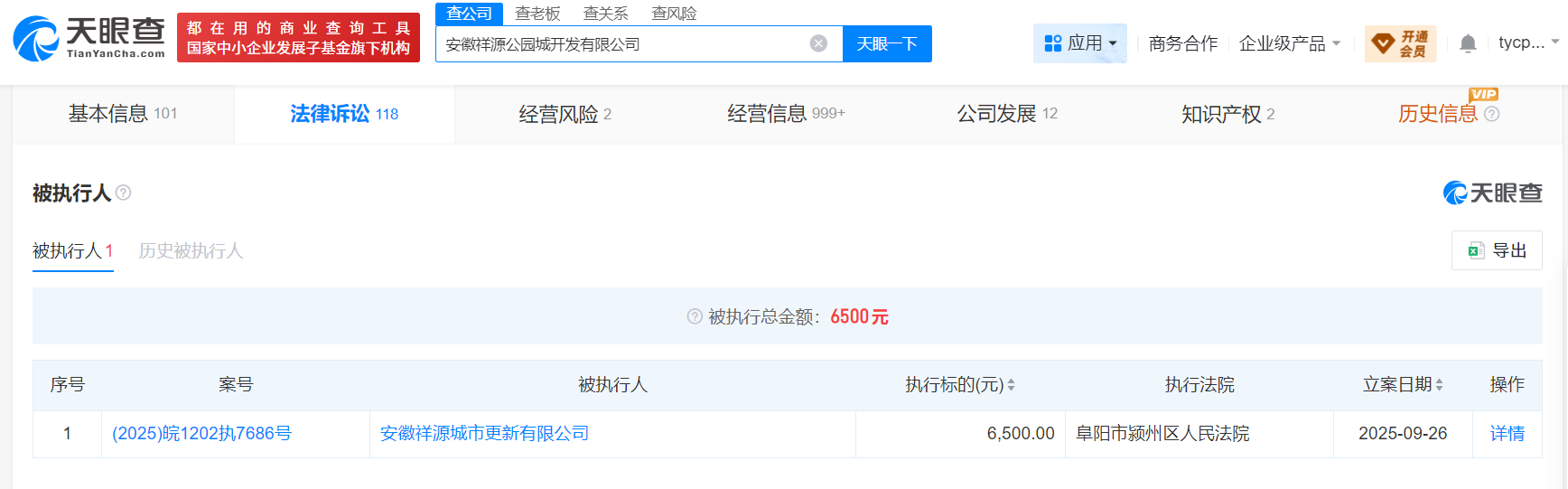
Task: Open the 公司发展 12 tab
Action: (1007, 114)
